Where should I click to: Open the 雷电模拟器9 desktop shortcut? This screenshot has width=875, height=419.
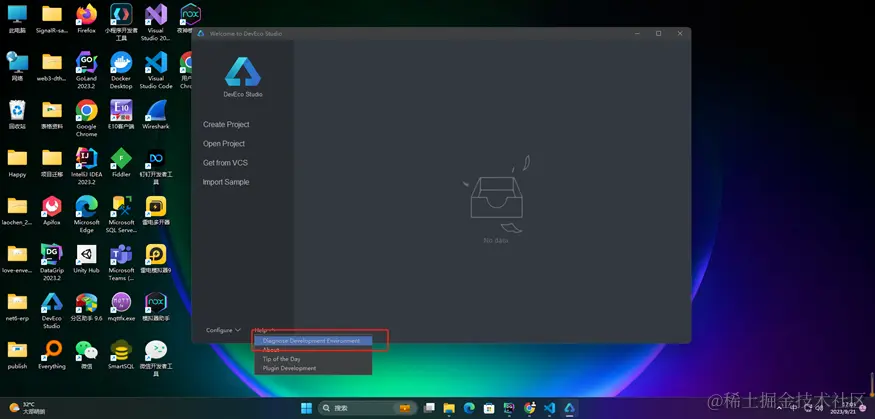156,259
